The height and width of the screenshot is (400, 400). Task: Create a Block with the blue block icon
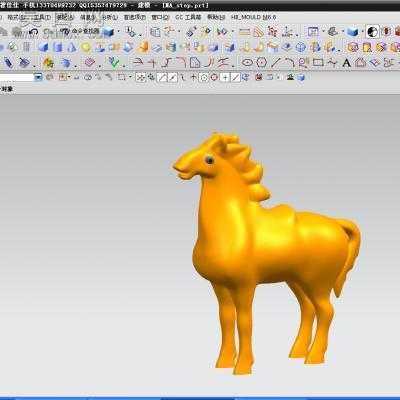point(43,47)
